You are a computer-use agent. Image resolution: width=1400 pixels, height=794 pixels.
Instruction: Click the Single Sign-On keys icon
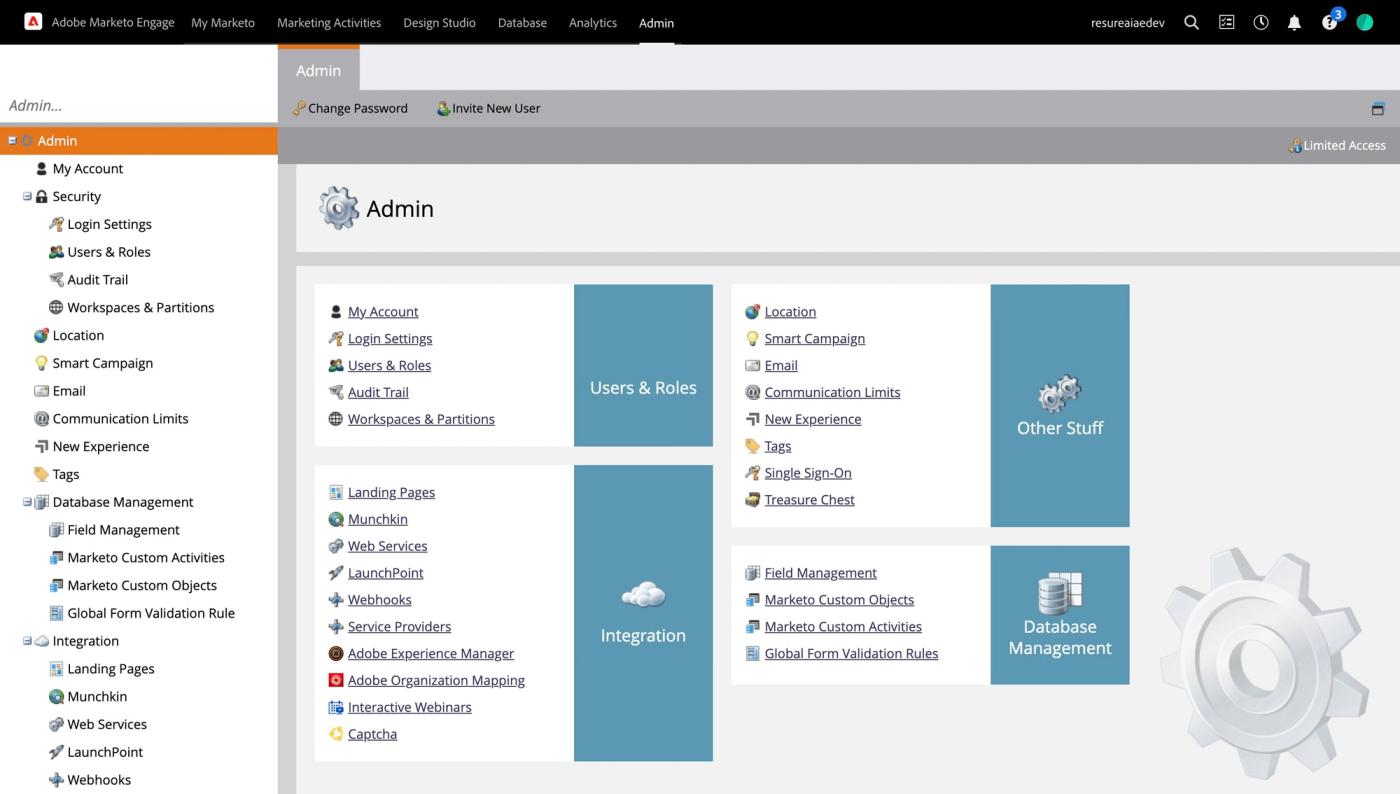[x=753, y=472]
